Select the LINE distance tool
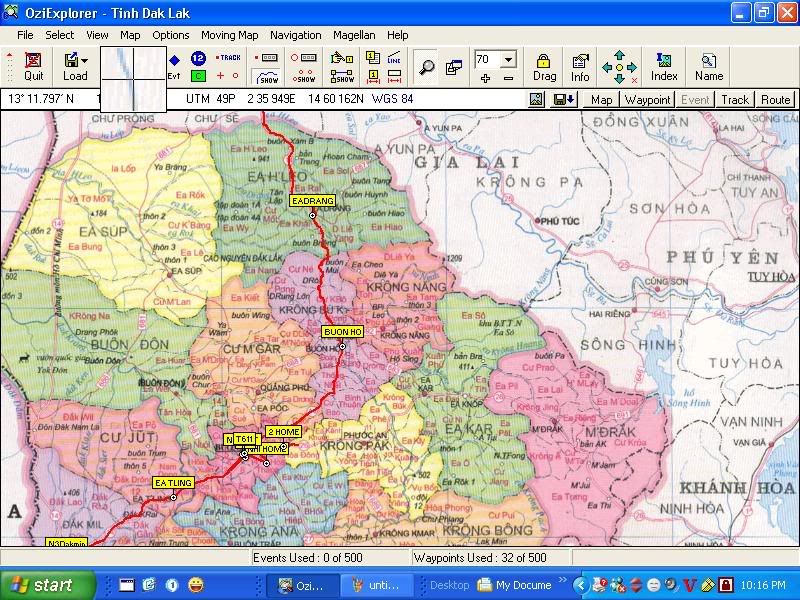 pos(394,58)
